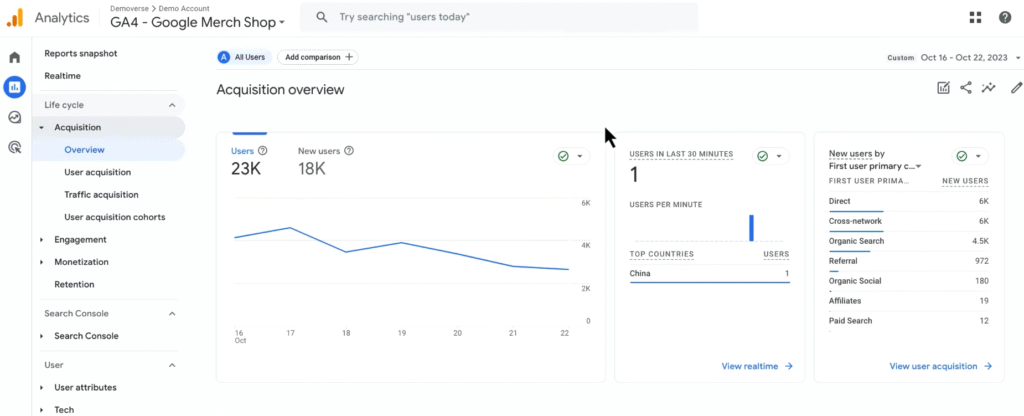
Task: Open the Help question mark icon
Action: click(1005, 18)
